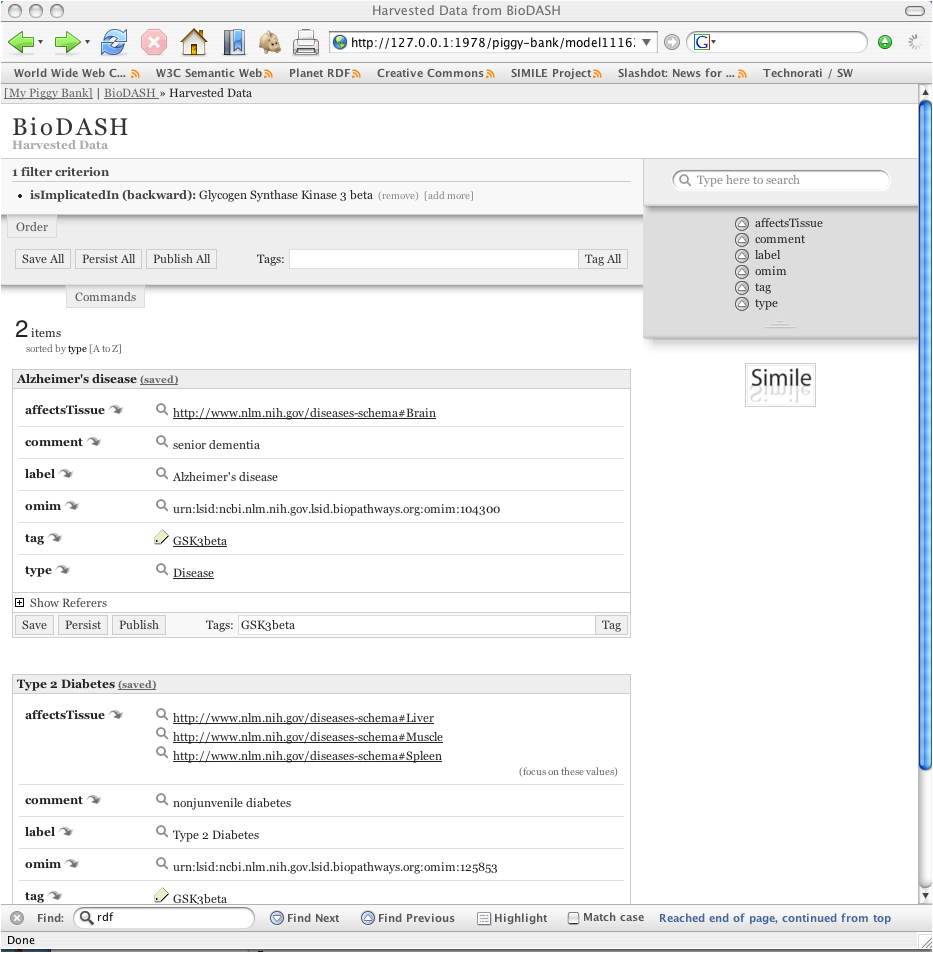933x953 pixels.
Task: Open the Order tab
Action: click(32, 227)
